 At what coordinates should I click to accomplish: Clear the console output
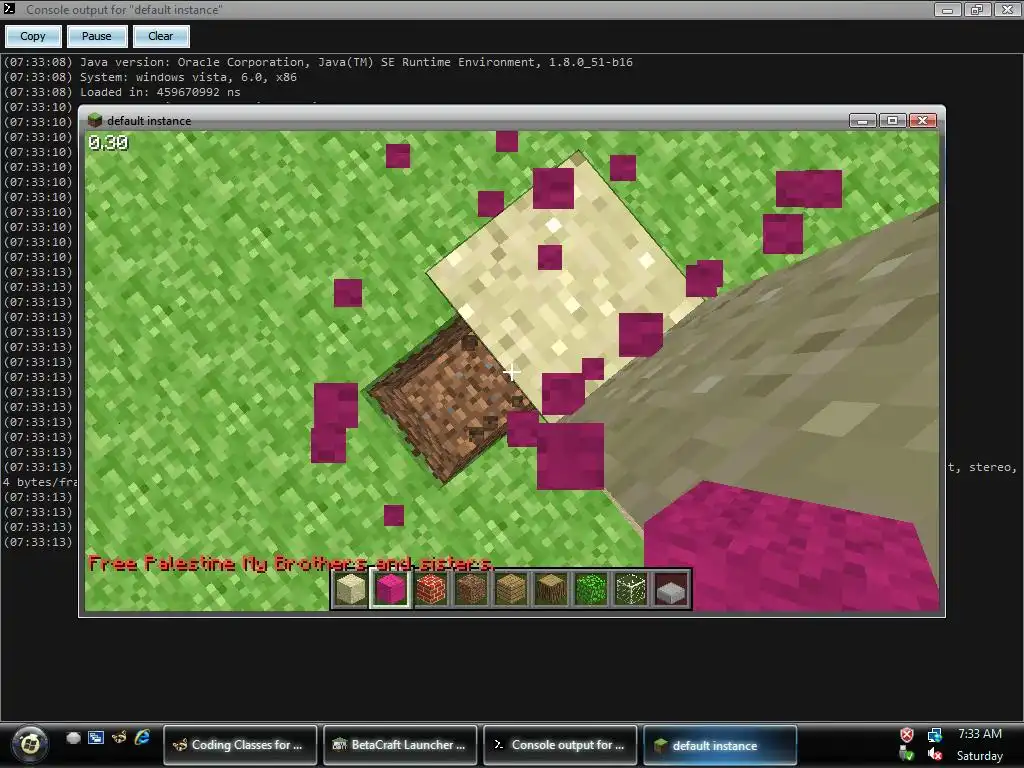161,36
